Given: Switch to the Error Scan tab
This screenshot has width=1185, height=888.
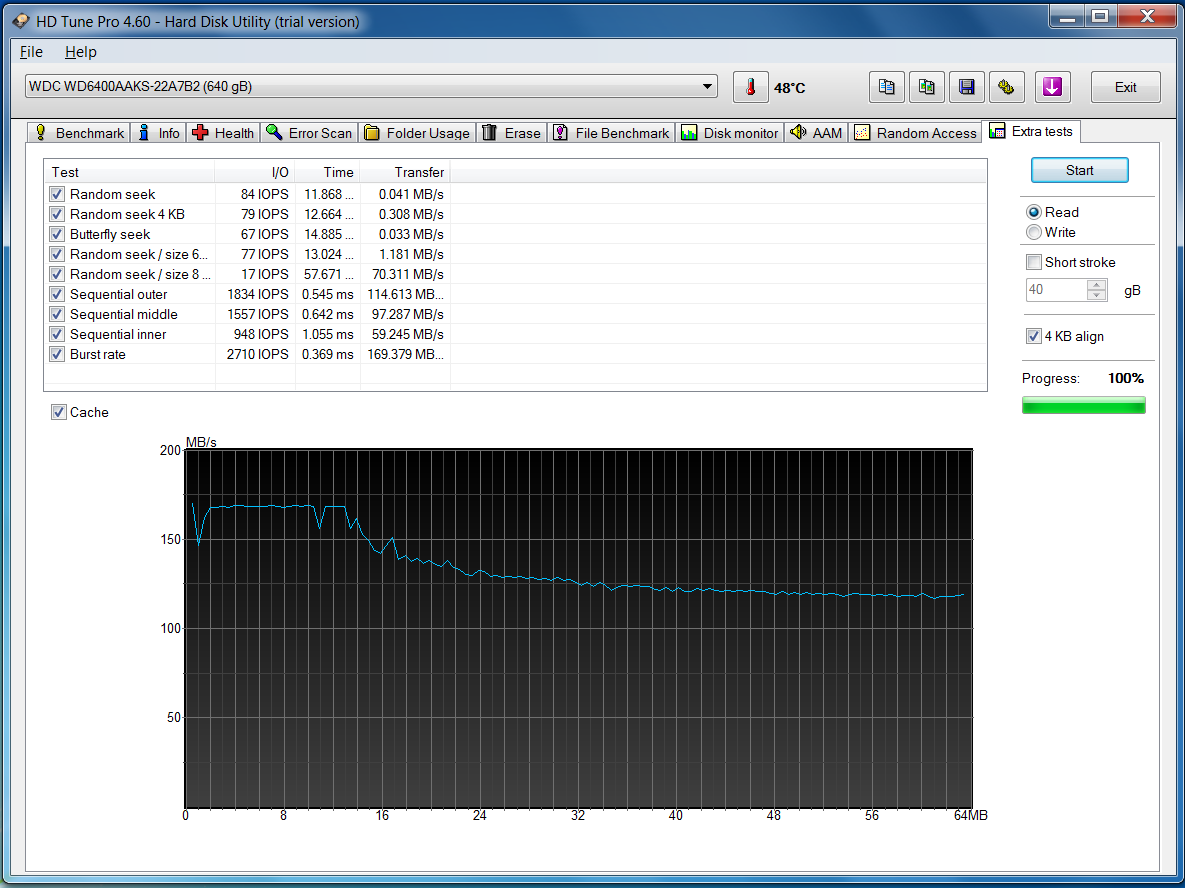Looking at the screenshot, I should tap(309, 133).
